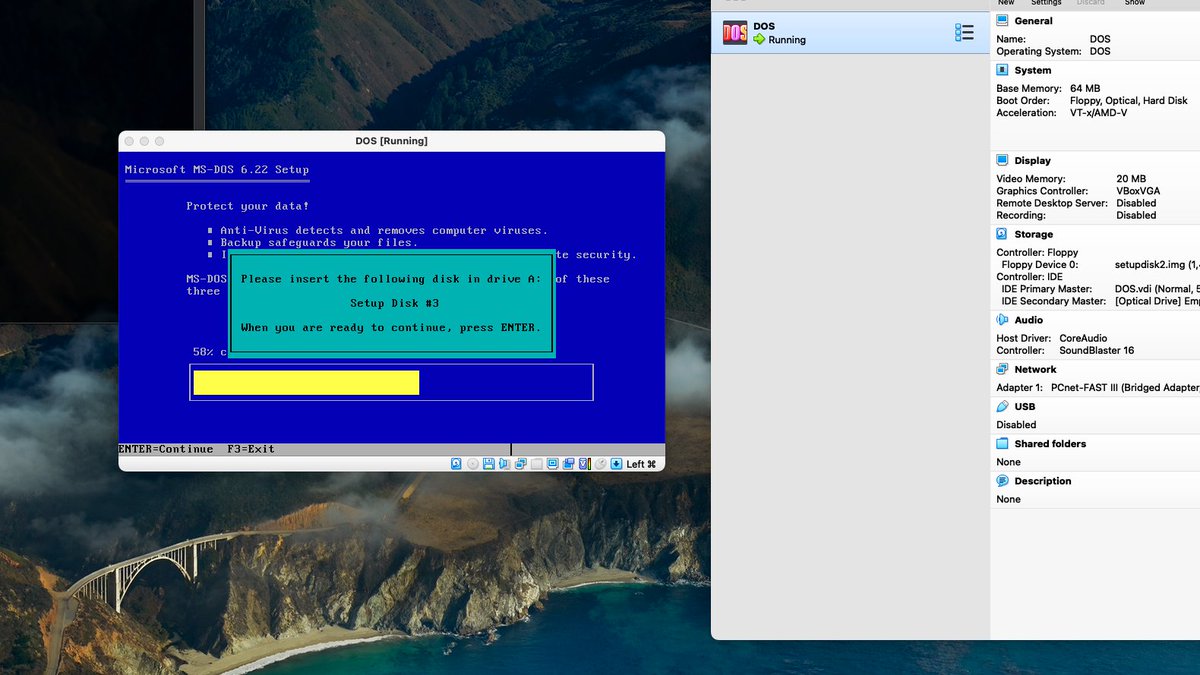Open the floppy drive status icon
Viewport: 1200px width, 675px height.
coord(489,464)
